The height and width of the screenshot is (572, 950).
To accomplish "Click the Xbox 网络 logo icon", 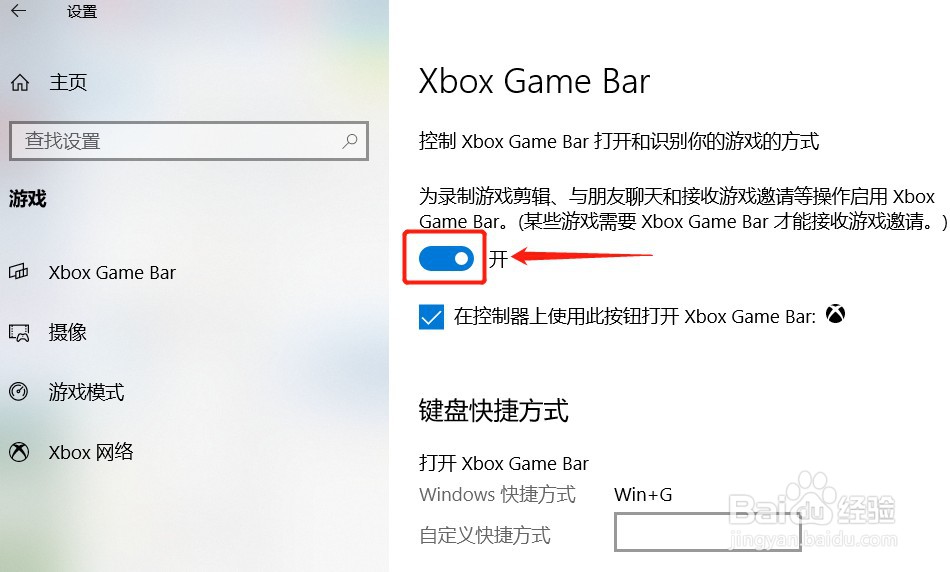I will point(19,451).
